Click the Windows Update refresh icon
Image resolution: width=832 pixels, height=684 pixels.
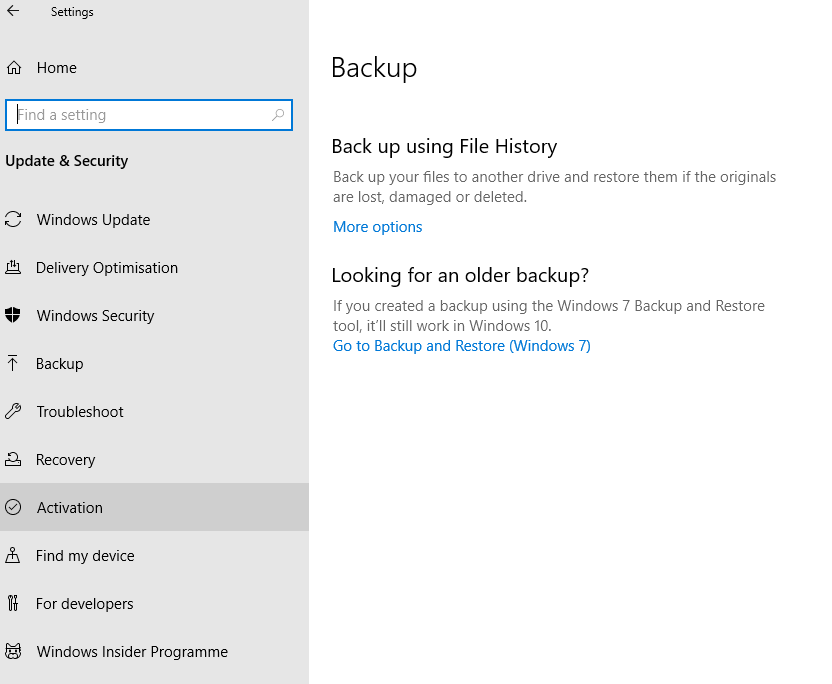coord(13,219)
